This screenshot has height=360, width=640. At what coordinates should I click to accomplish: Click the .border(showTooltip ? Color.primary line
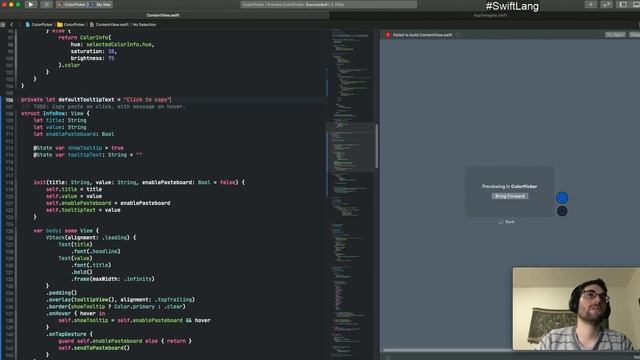pyautogui.click(x=116, y=307)
